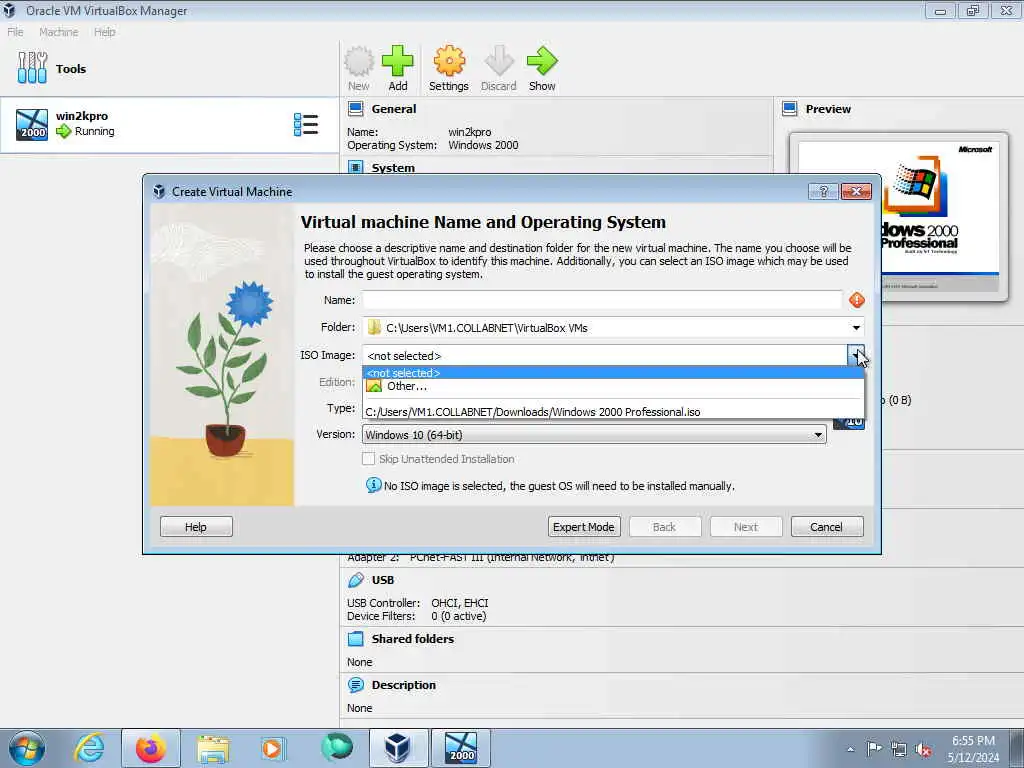Open File Explorer taskbar icon

coord(213,749)
